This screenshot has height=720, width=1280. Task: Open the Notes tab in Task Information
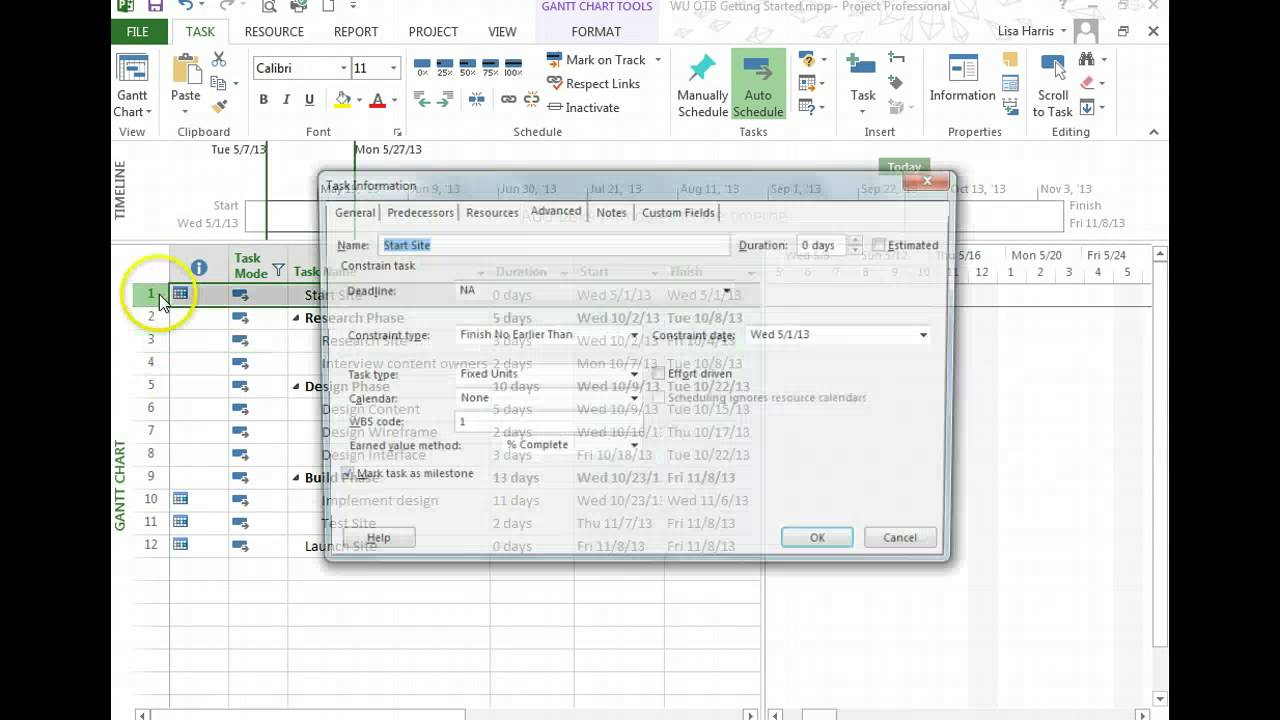point(611,213)
